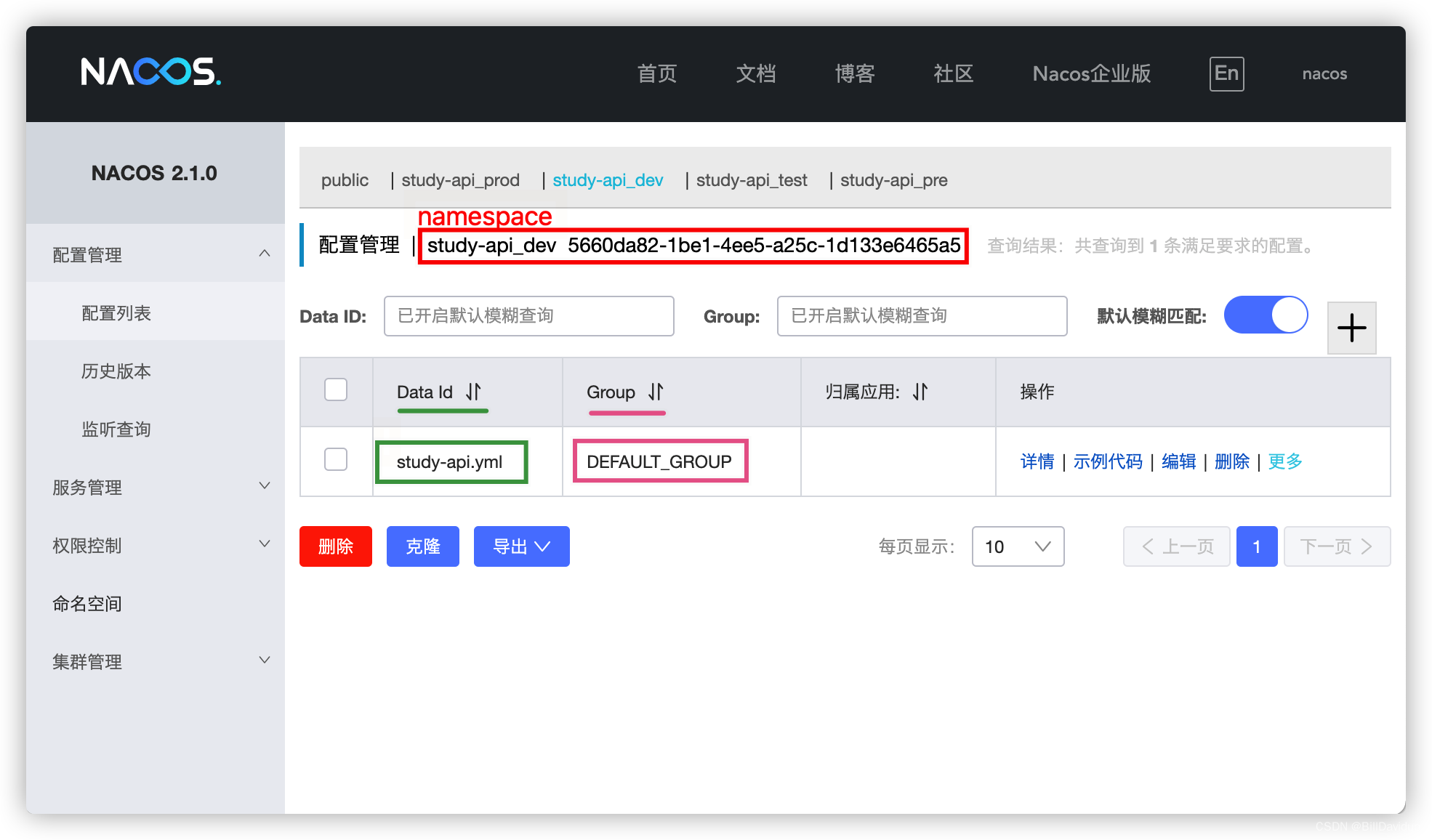This screenshot has height=840, width=1432.
Task: Click the red 删除 button
Action: 336,546
